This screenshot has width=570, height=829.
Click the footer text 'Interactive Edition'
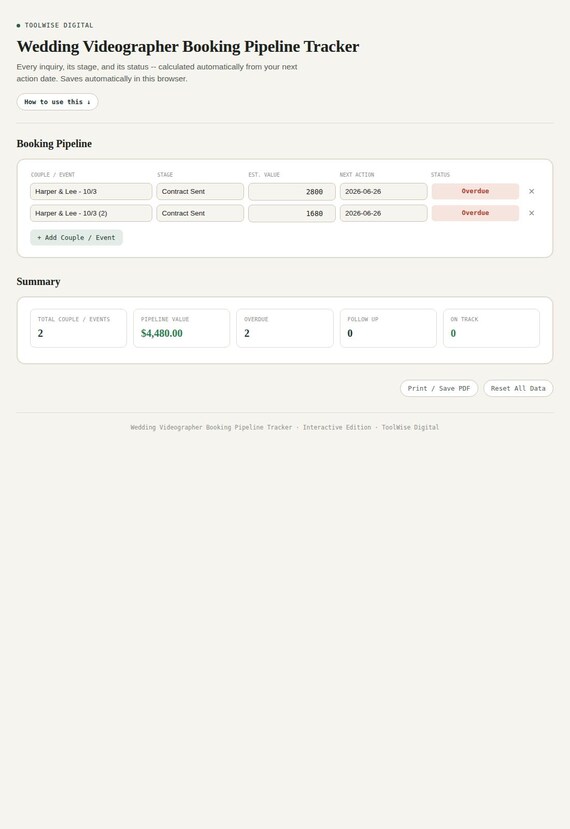tap(337, 427)
